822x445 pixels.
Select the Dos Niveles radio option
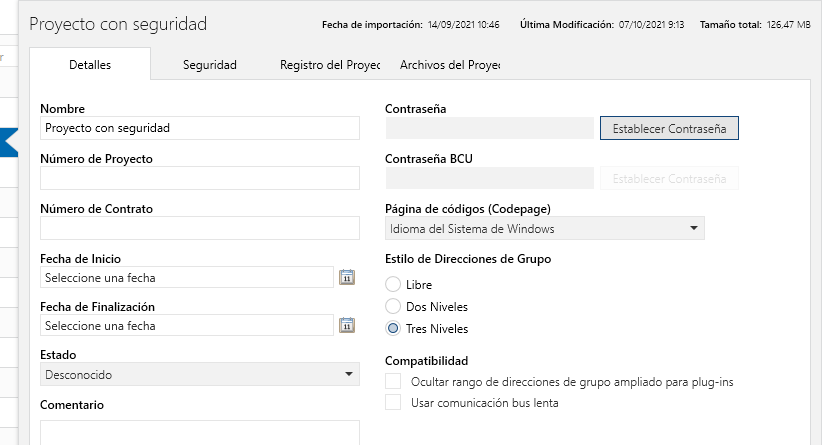click(x=393, y=306)
